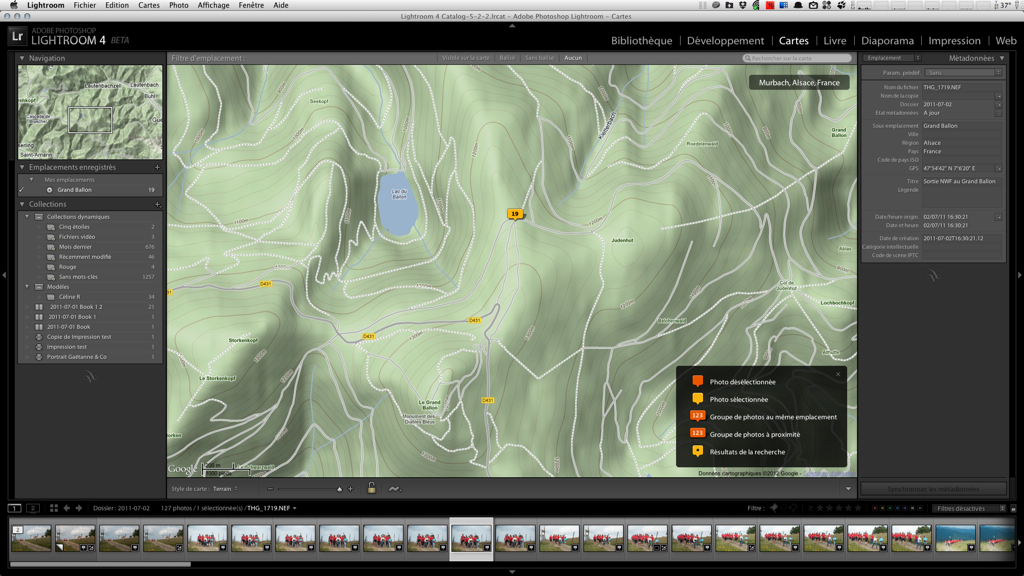Click the search magnifier icon in map search

point(747,58)
